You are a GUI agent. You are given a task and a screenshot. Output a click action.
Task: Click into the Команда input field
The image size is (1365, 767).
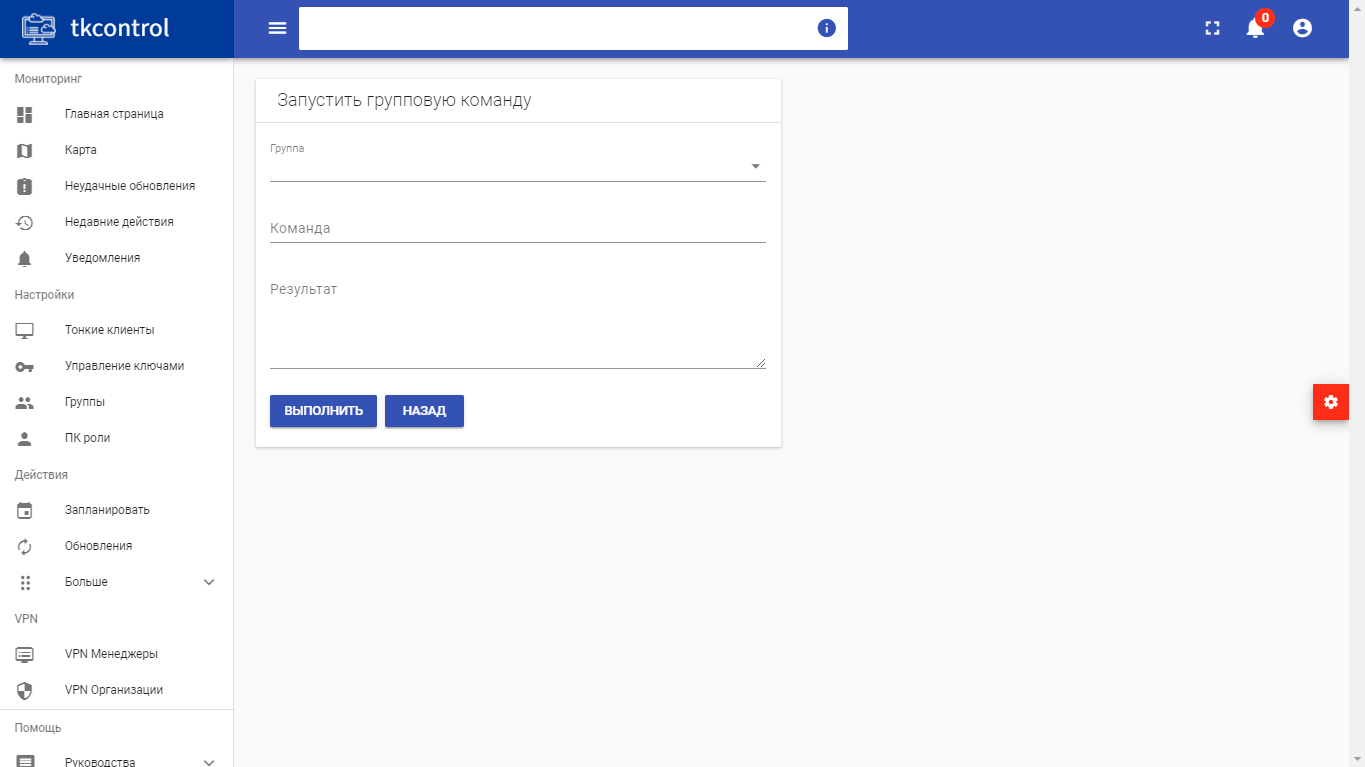coord(517,228)
